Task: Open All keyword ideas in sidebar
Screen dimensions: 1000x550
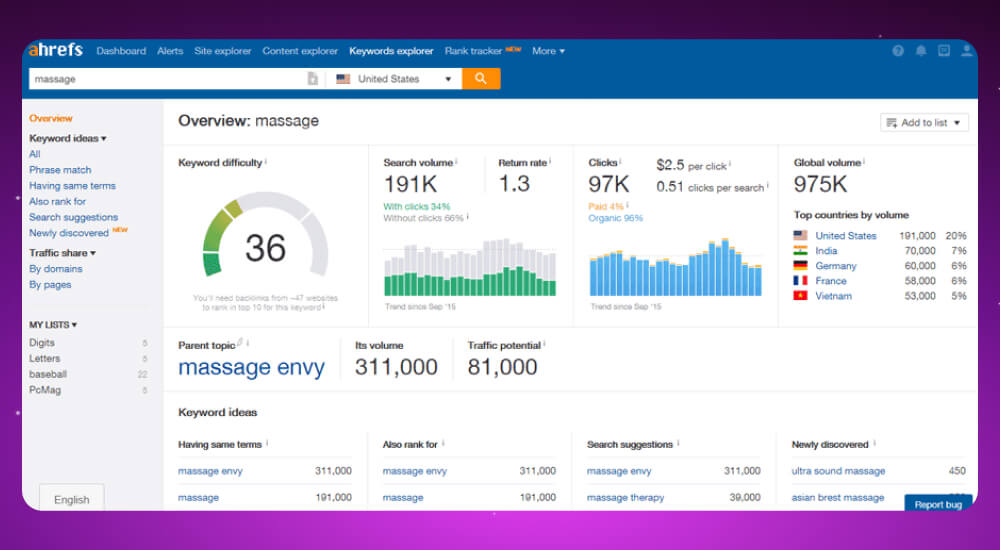Action: (34, 154)
